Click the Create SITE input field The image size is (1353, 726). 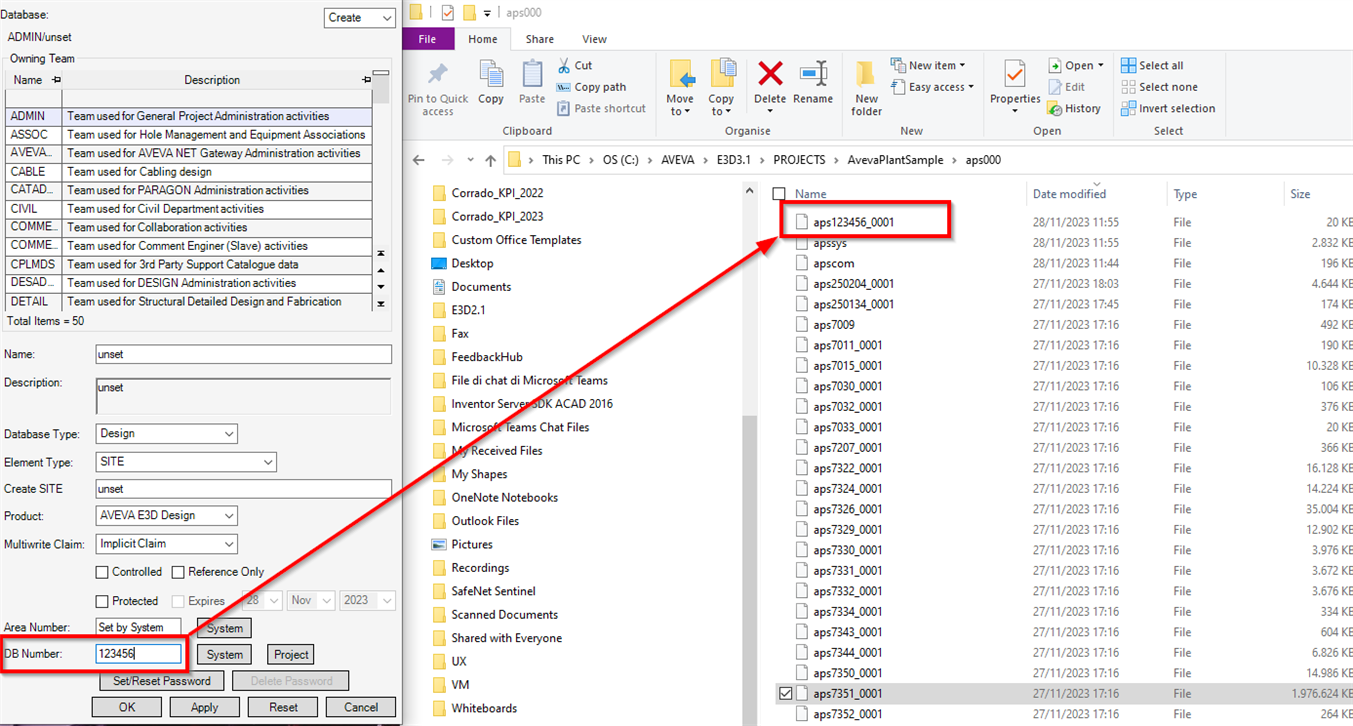(x=243, y=489)
